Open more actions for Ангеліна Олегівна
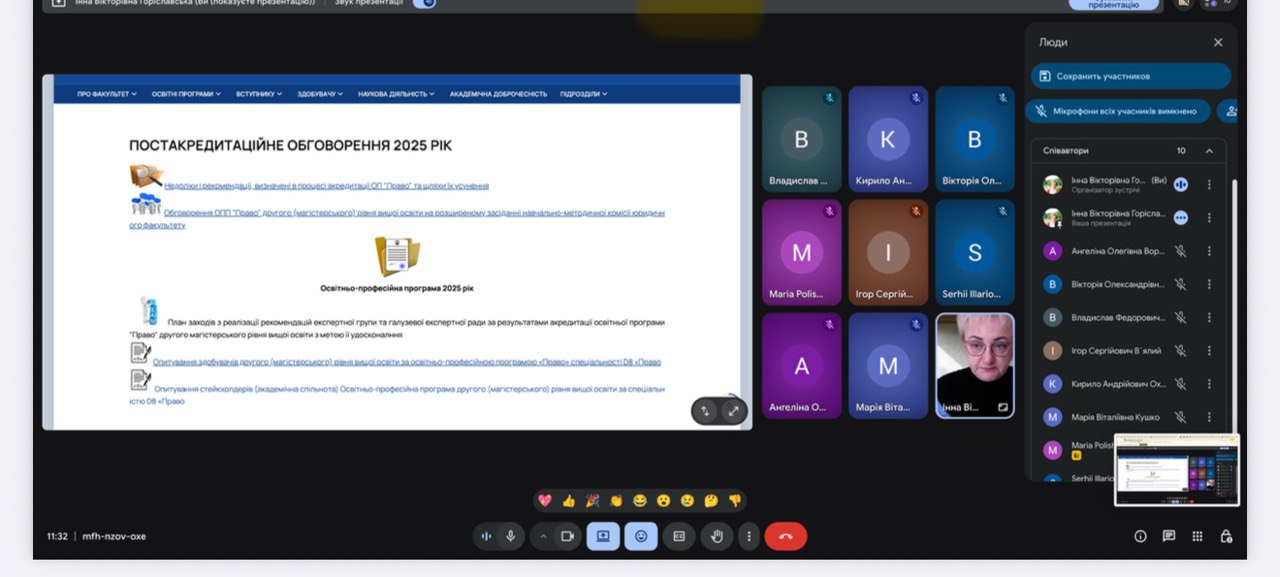The height and width of the screenshot is (577, 1280). 1209,251
